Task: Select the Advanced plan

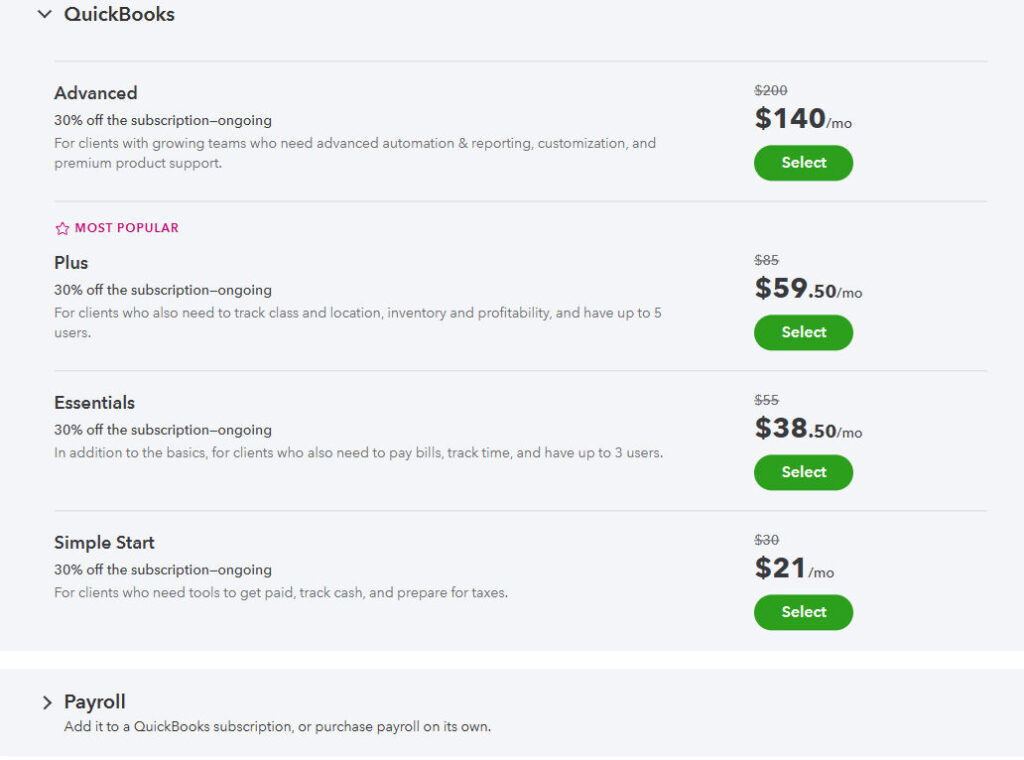Action: (x=803, y=162)
